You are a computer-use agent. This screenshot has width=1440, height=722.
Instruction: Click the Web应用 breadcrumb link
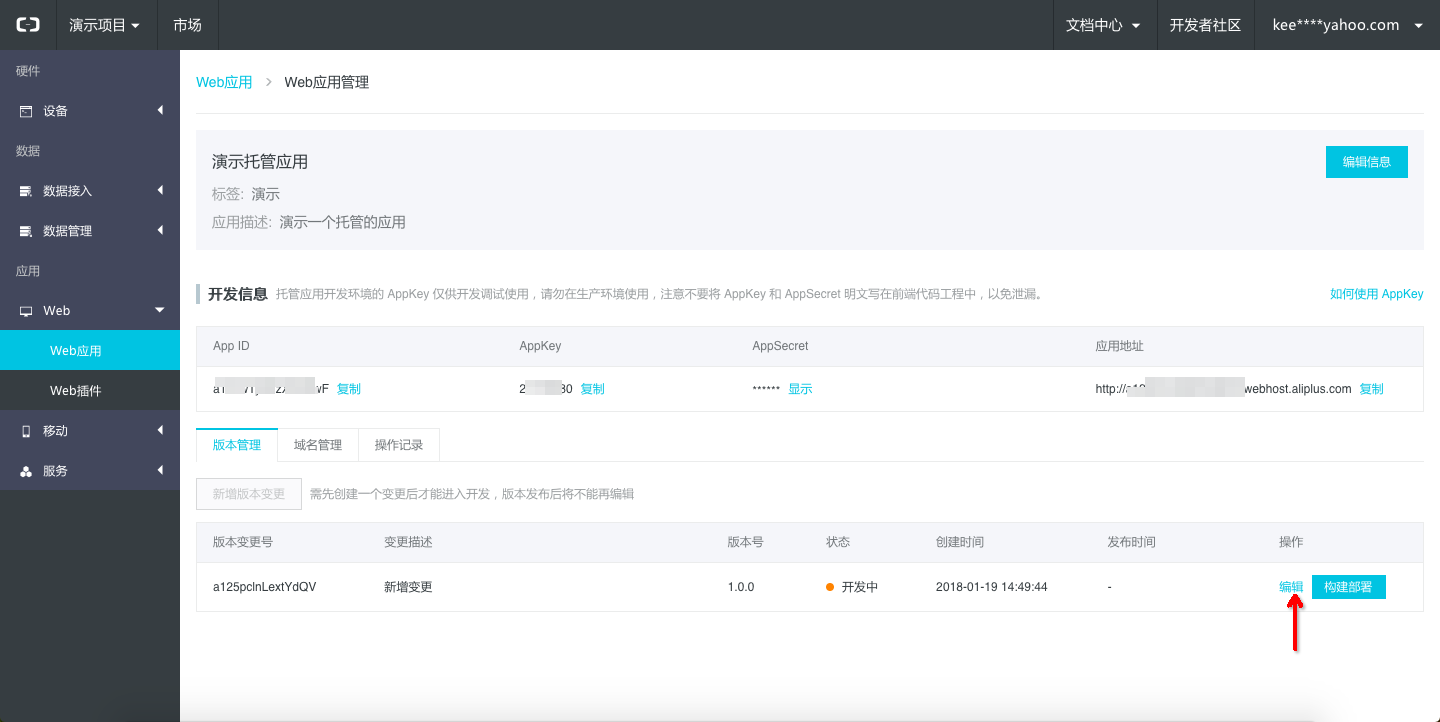[224, 82]
